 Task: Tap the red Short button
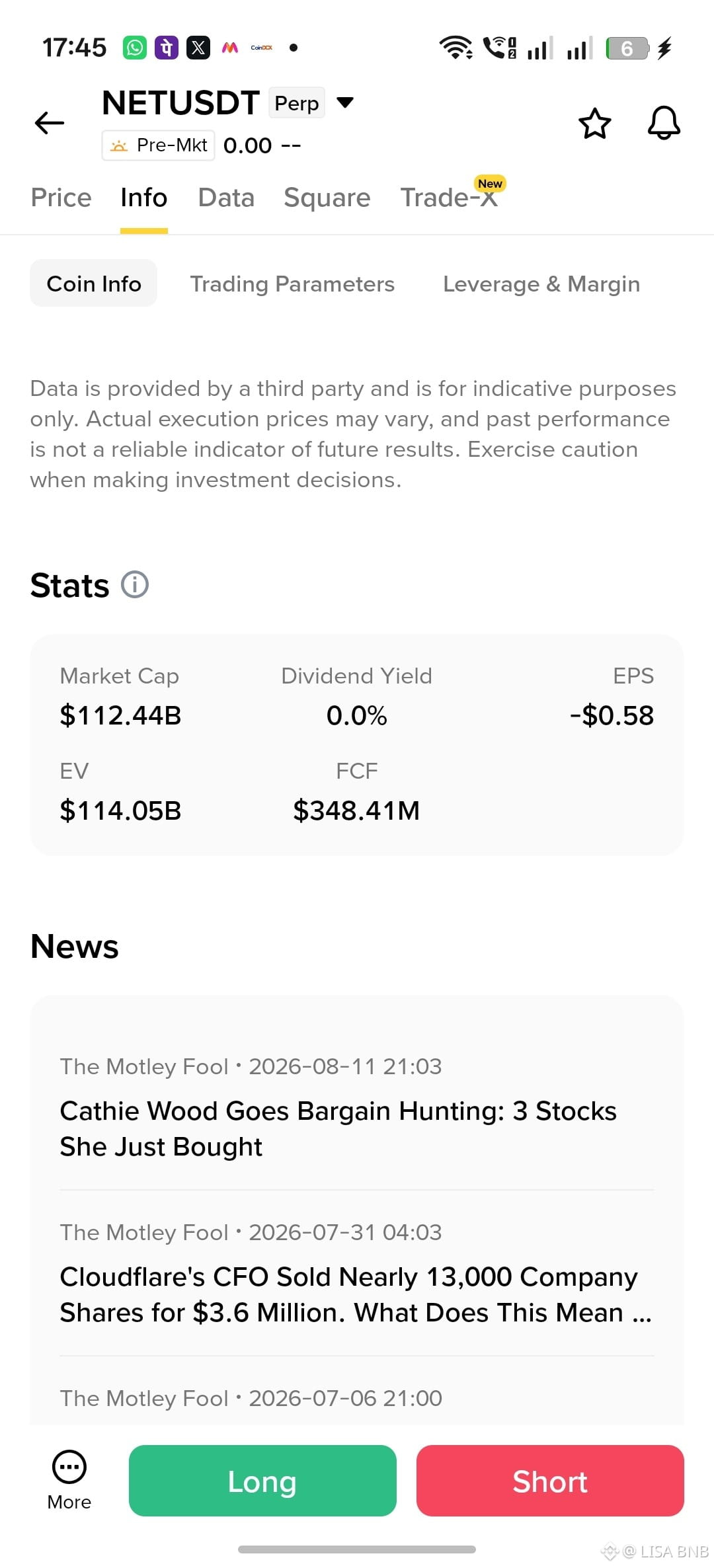pos(550,1481)
